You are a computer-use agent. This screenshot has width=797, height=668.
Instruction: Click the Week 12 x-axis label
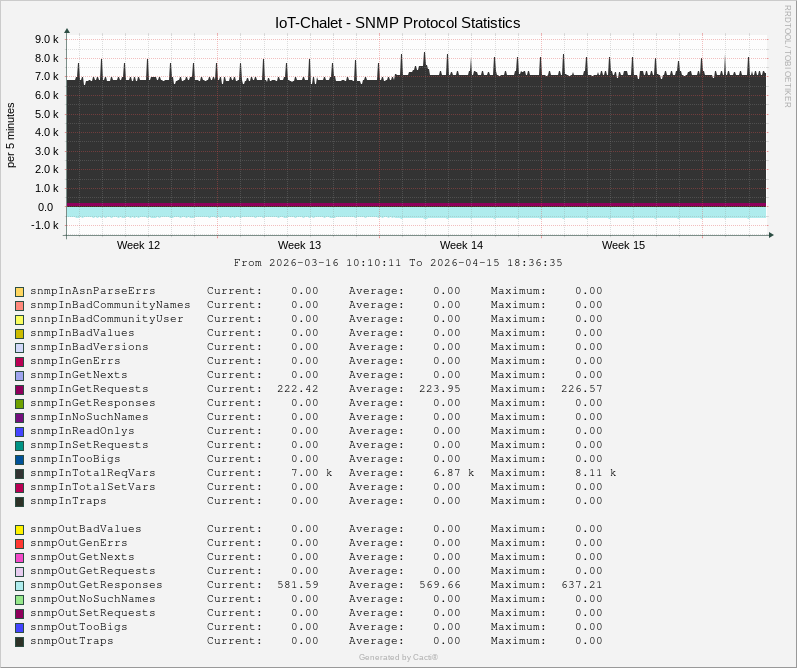pyautogui.click(x=138, y=245)
